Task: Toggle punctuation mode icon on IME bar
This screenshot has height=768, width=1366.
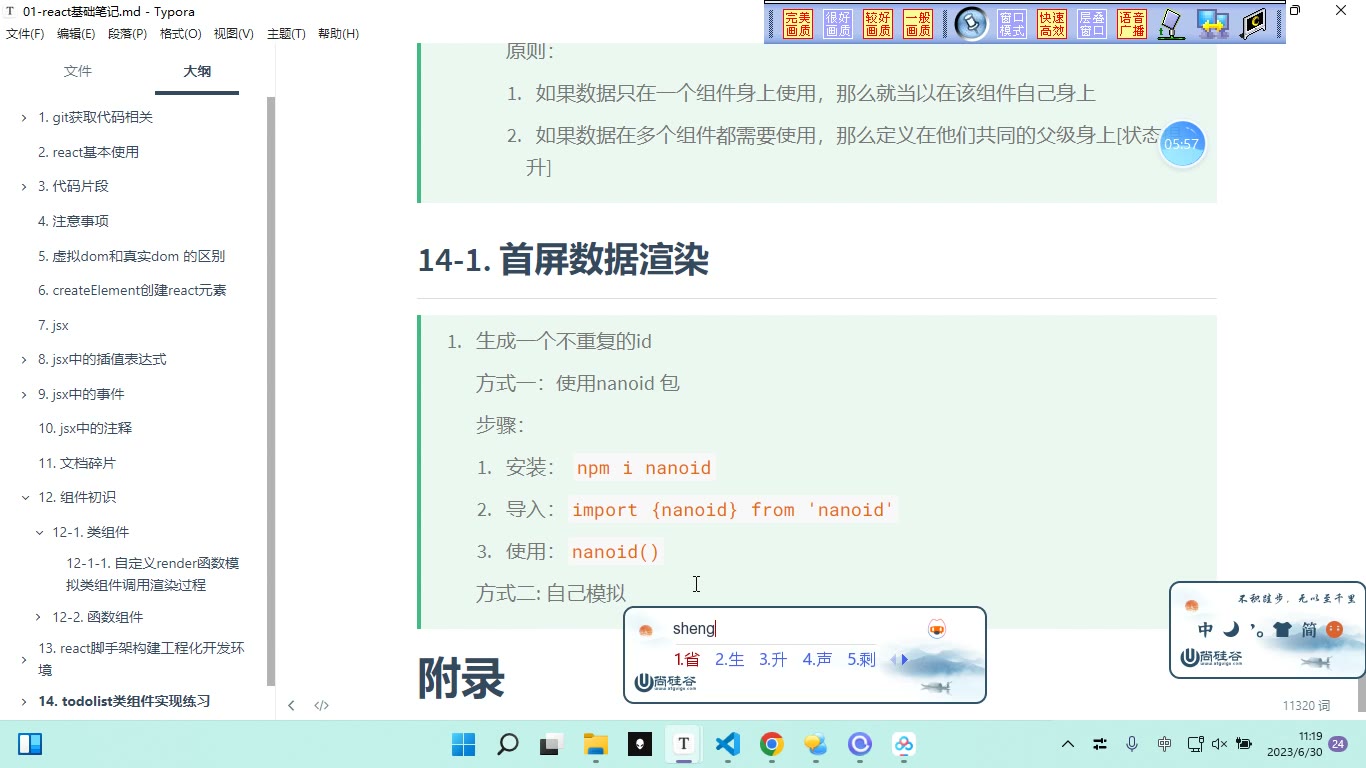Action: pyautogui.click(x=1256, y=630)
